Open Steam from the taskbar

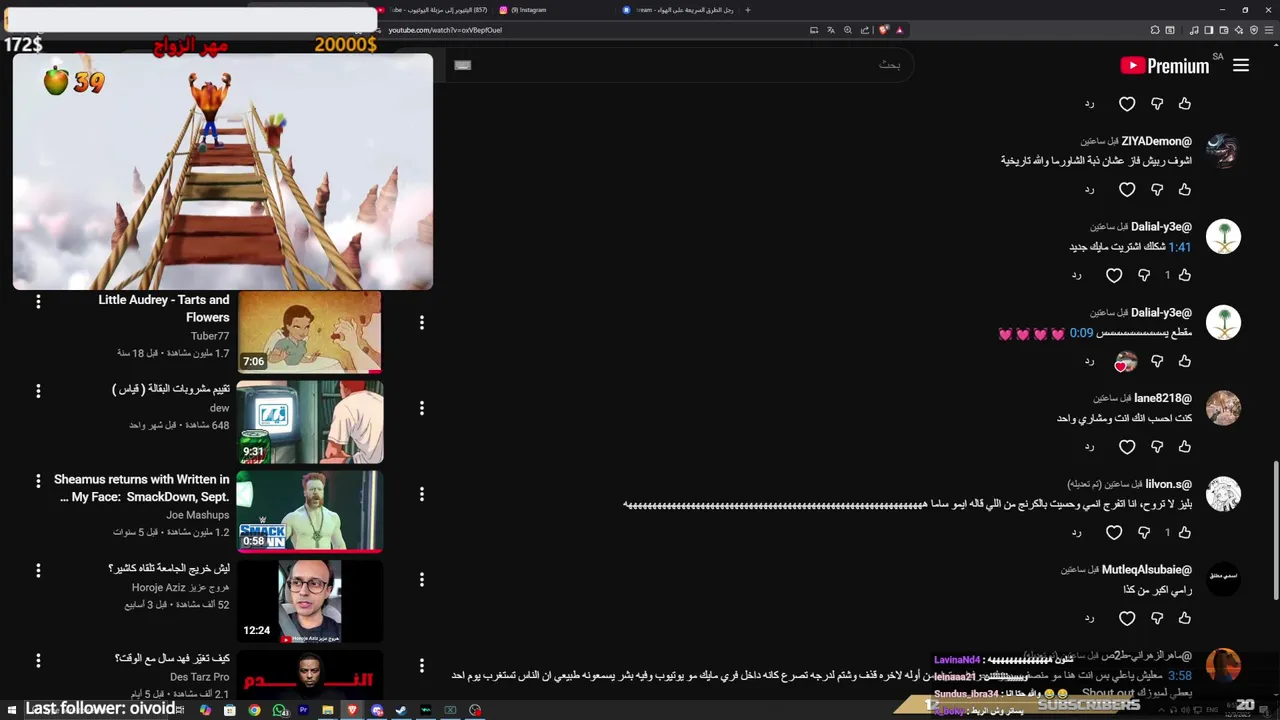click(x=401, y=710)
